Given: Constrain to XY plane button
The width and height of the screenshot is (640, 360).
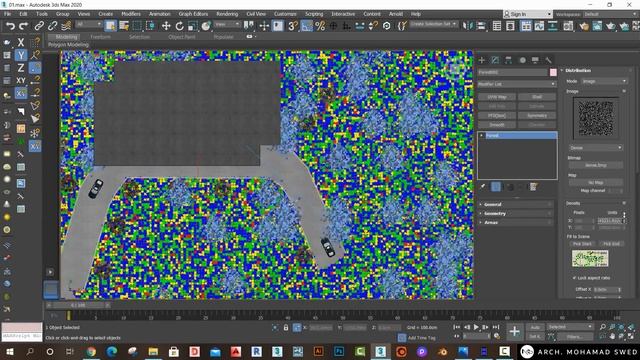Looking at the screenshot, I should pos(21,80).
